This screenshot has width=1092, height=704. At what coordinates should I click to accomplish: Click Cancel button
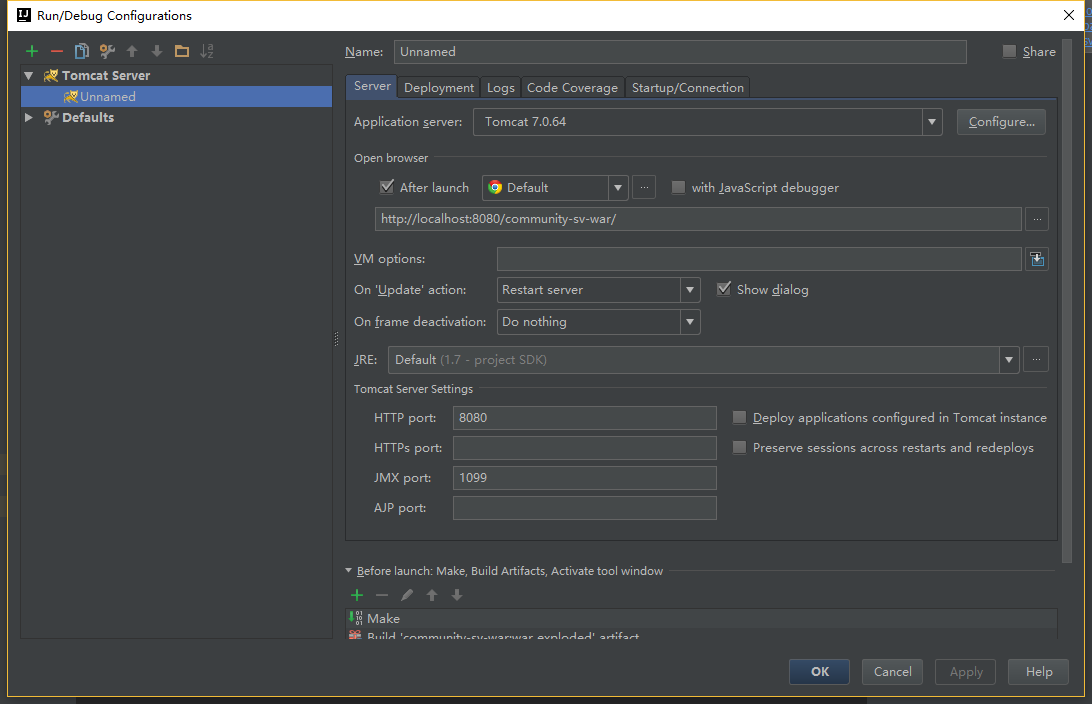[893, 672]
